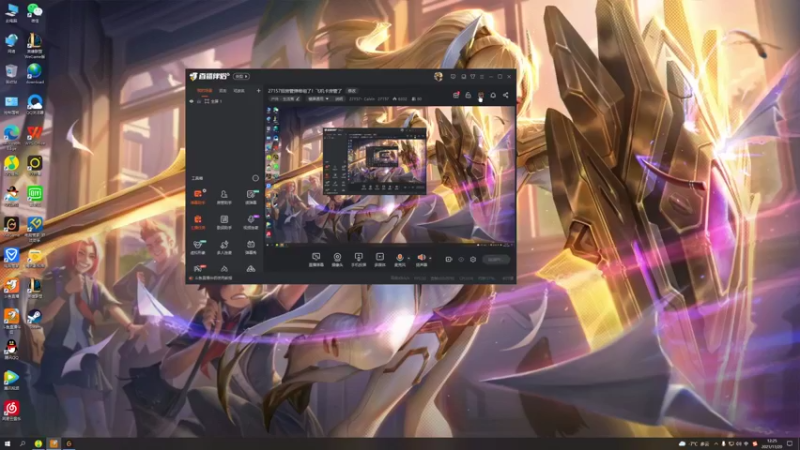Image resolution: width=800 pixels, height=450 pixels.
Task: Expand the arrow next to the speaker
Action: 430,258
